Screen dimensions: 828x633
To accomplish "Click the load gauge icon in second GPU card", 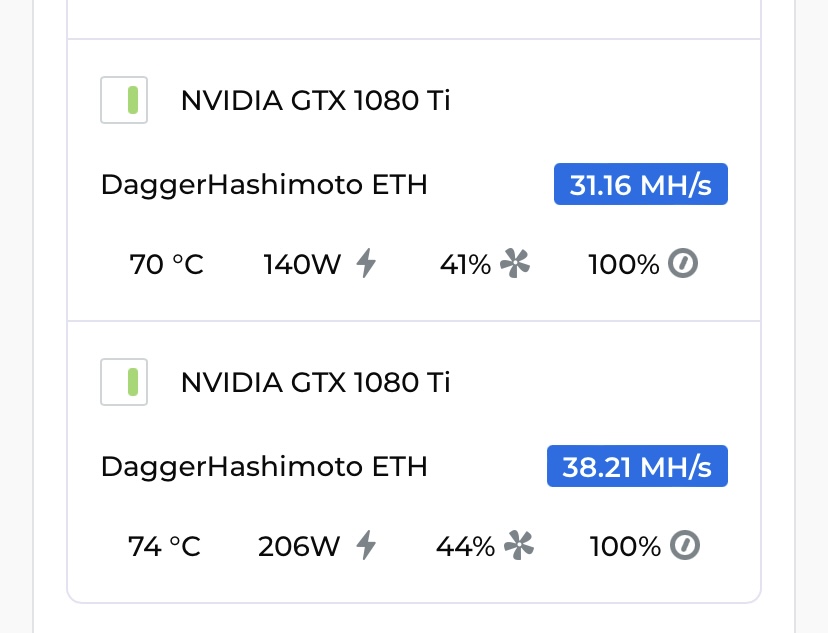I will [685, 545].
